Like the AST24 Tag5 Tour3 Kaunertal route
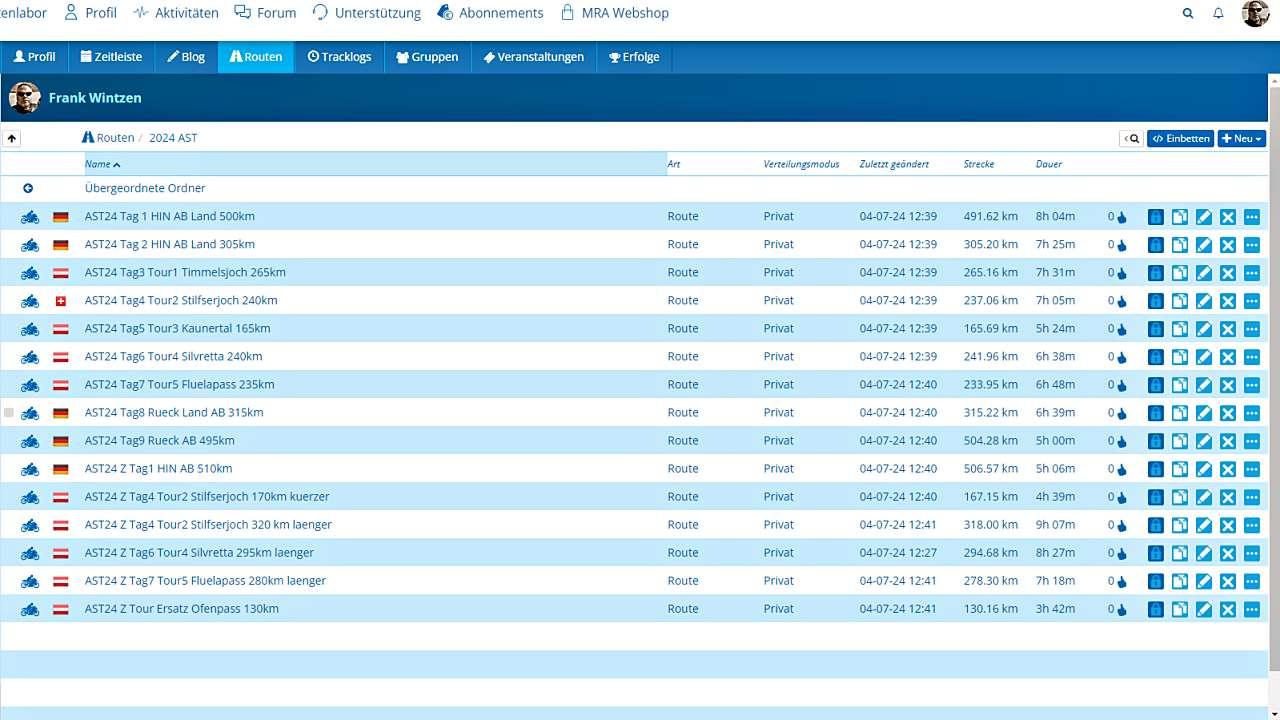1280x720 pixels. (1121, 329)
